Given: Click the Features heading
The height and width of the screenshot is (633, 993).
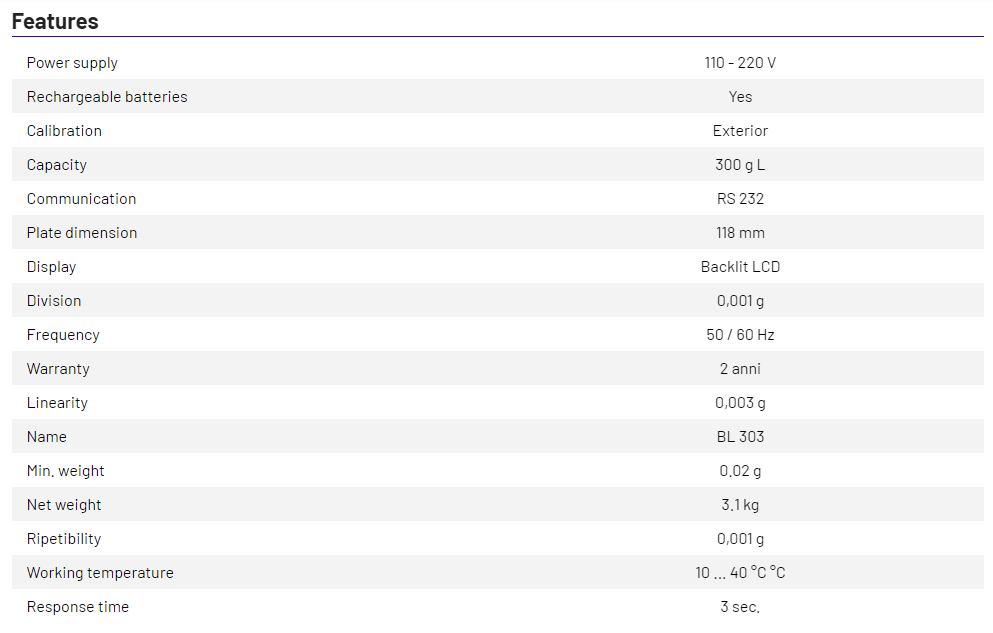Looking at the screenshot, I should [x=55, y=21].
